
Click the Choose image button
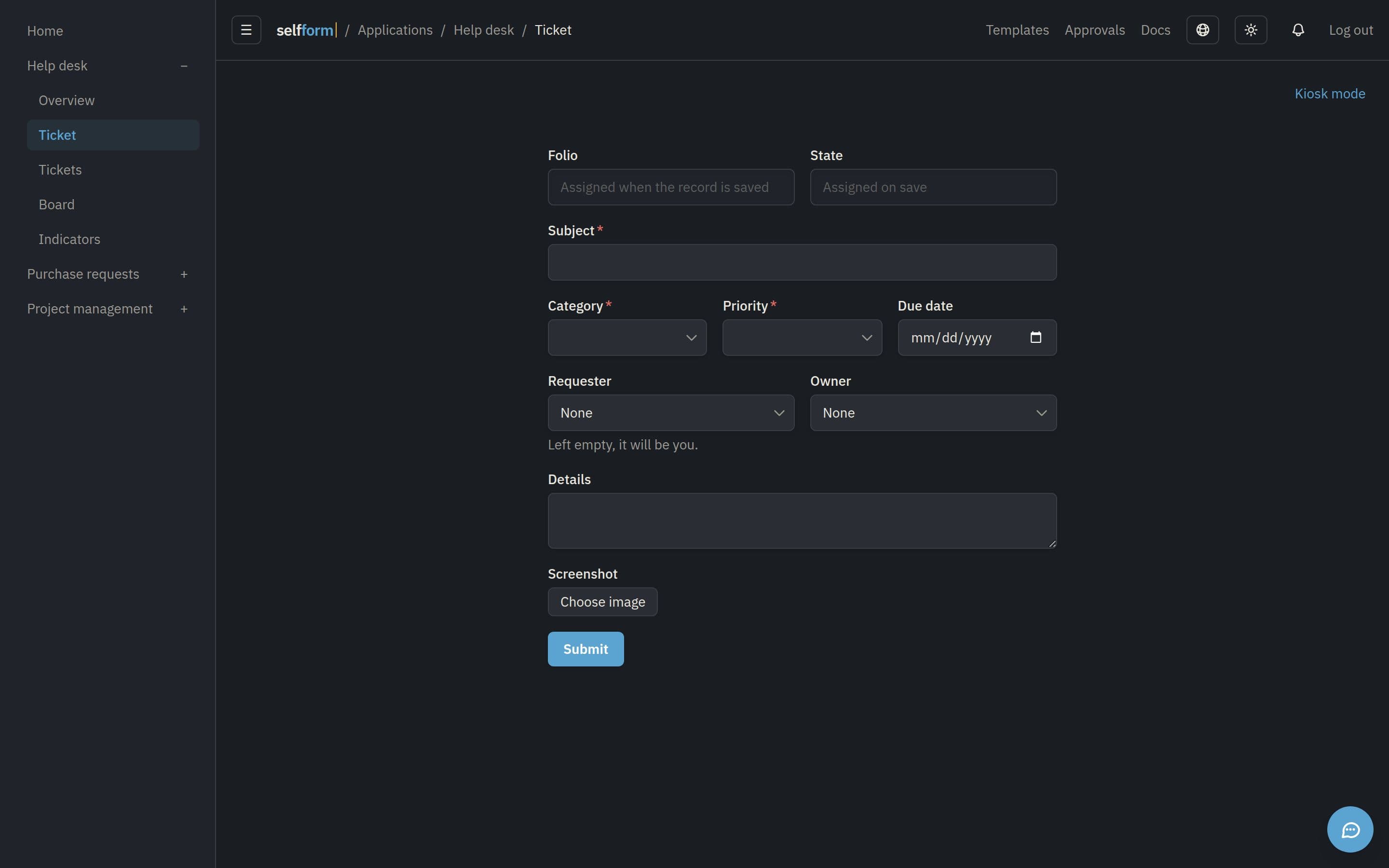click(x=603, y=602)
